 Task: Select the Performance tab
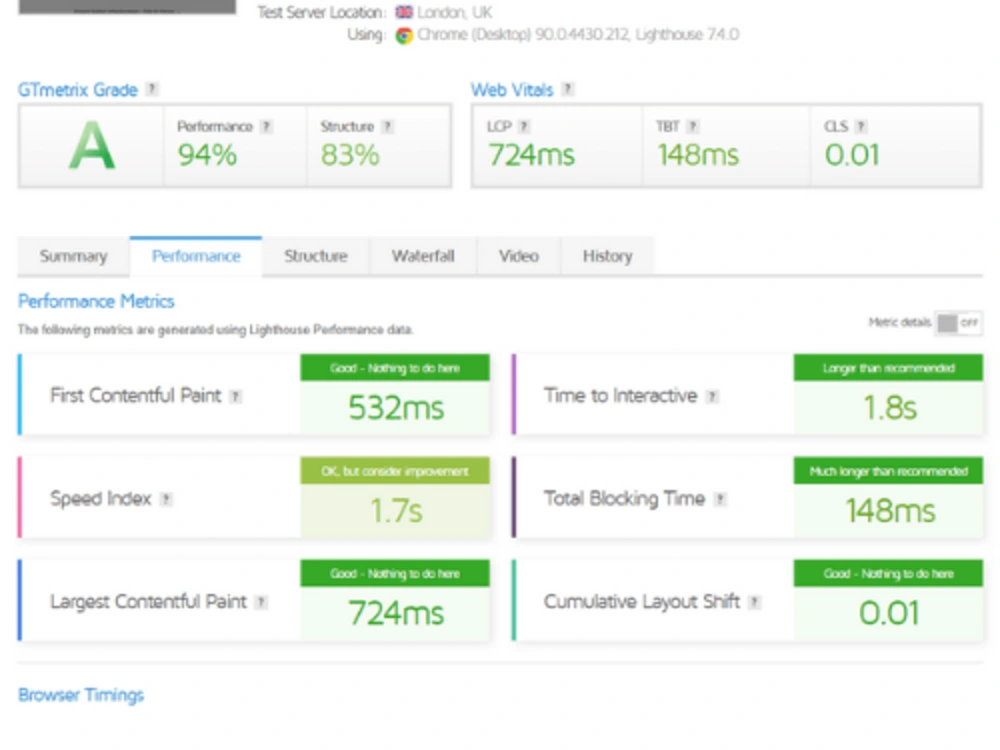coord(196,256)
